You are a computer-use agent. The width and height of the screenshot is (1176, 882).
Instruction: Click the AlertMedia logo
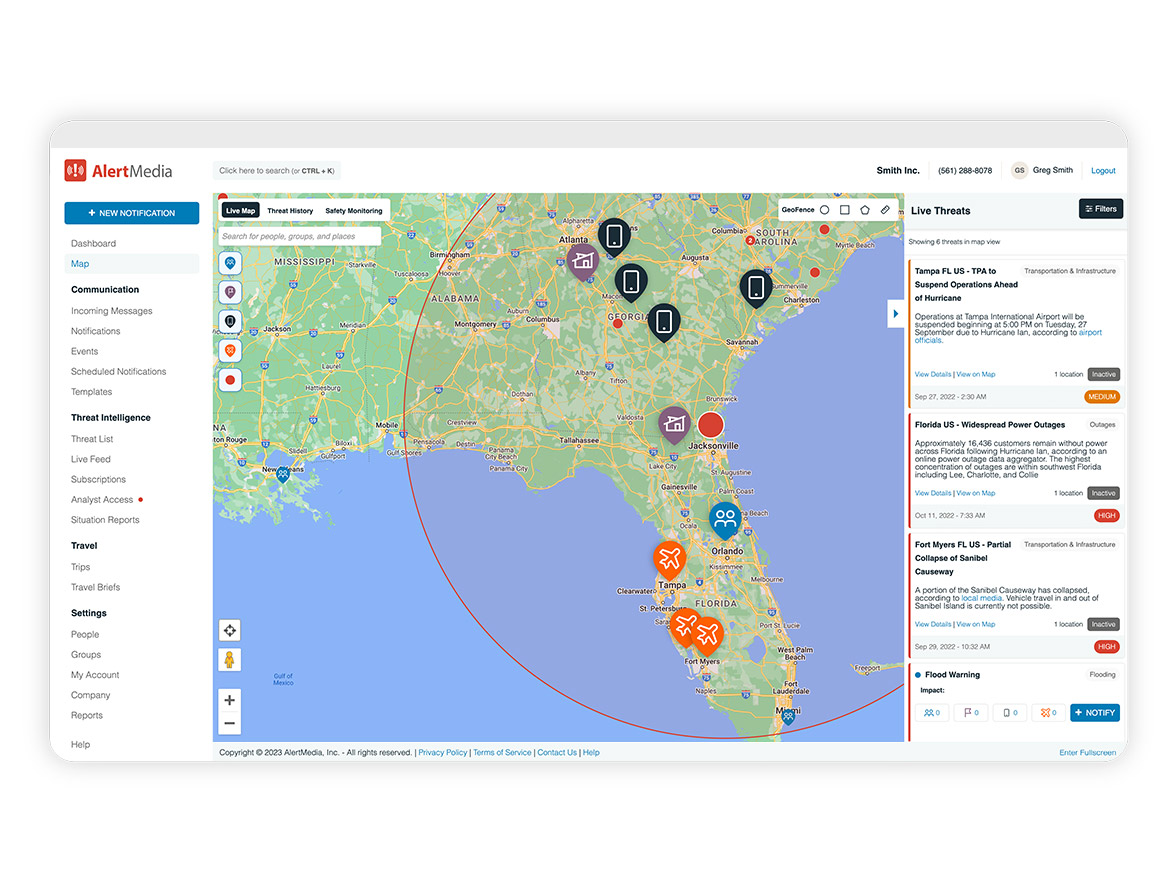(118, 171)
